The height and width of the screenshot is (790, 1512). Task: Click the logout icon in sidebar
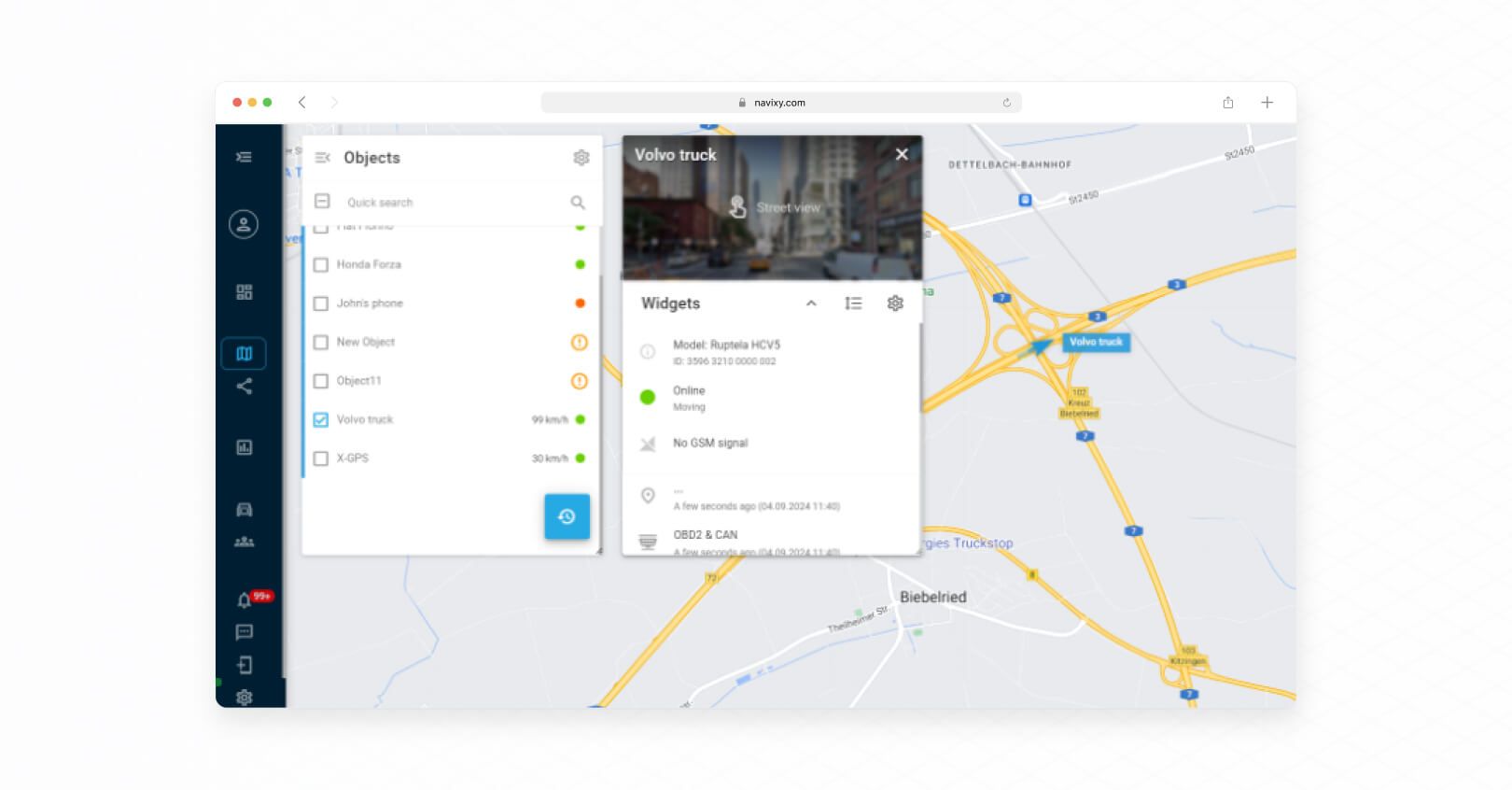tap(244, 665)
